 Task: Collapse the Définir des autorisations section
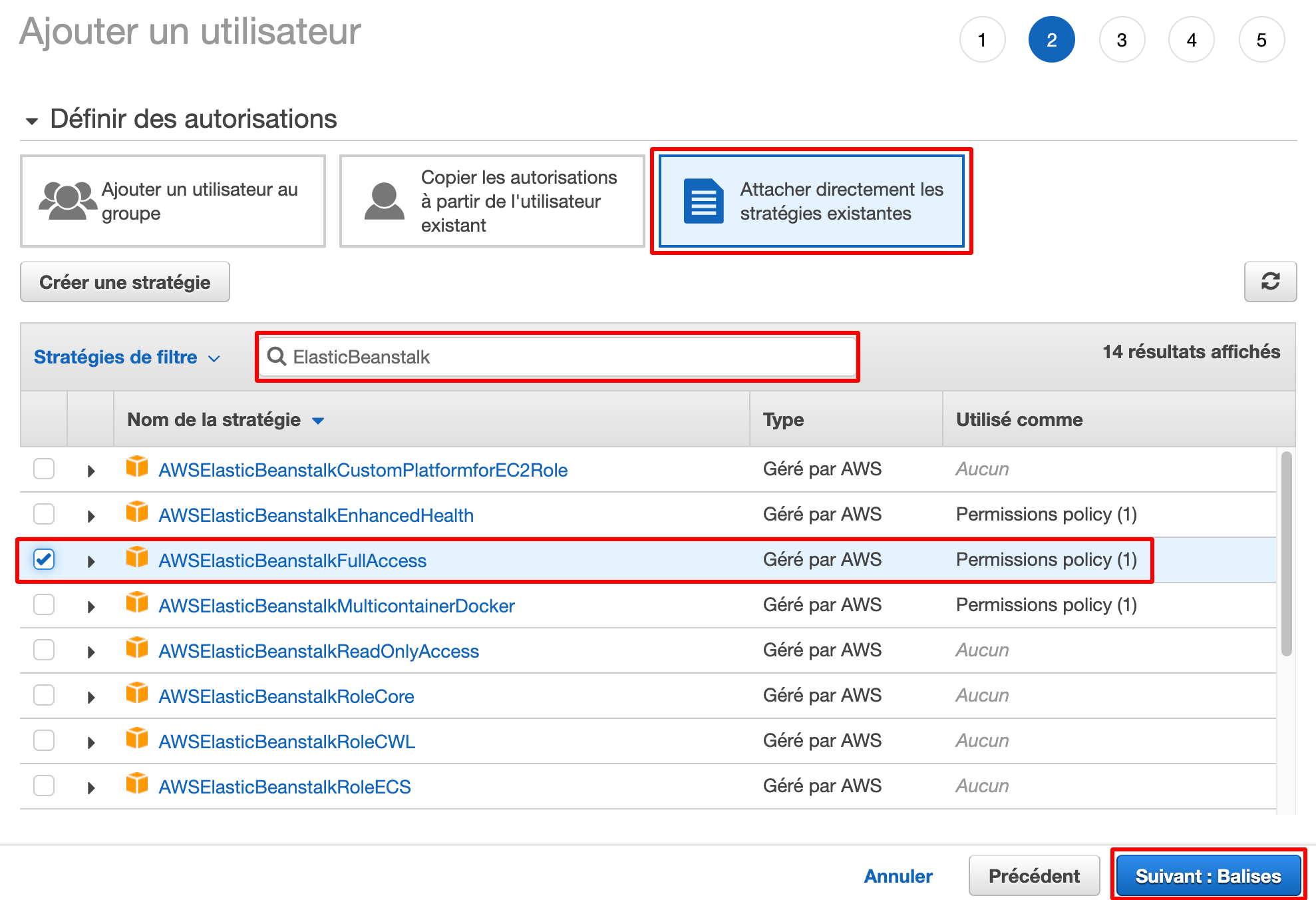[31, 120]
